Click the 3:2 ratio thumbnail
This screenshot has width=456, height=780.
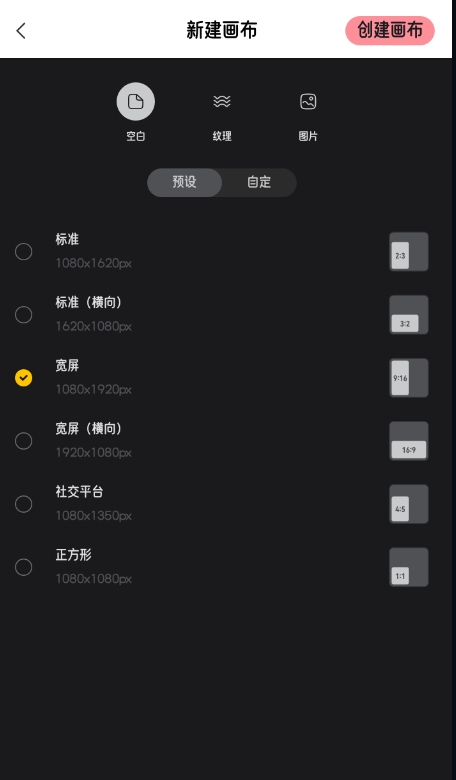coord(409,314)
